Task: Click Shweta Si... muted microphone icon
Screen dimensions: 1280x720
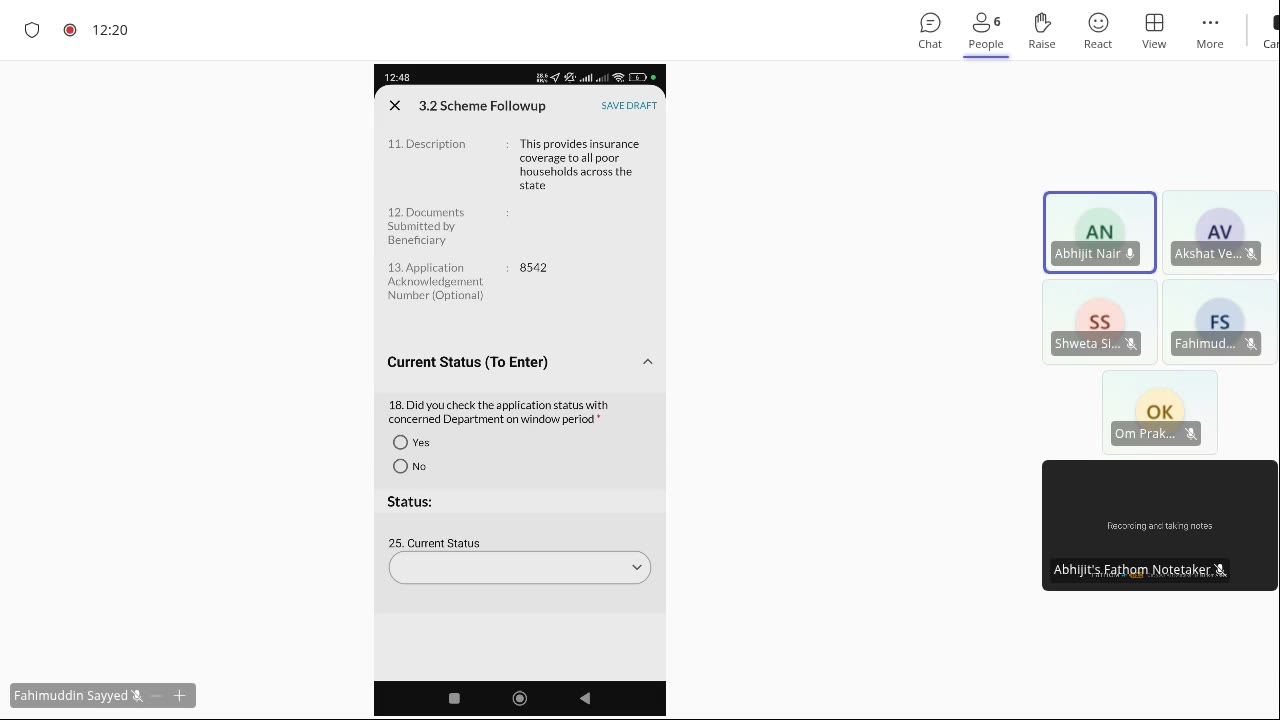Action: point(1130,344)
